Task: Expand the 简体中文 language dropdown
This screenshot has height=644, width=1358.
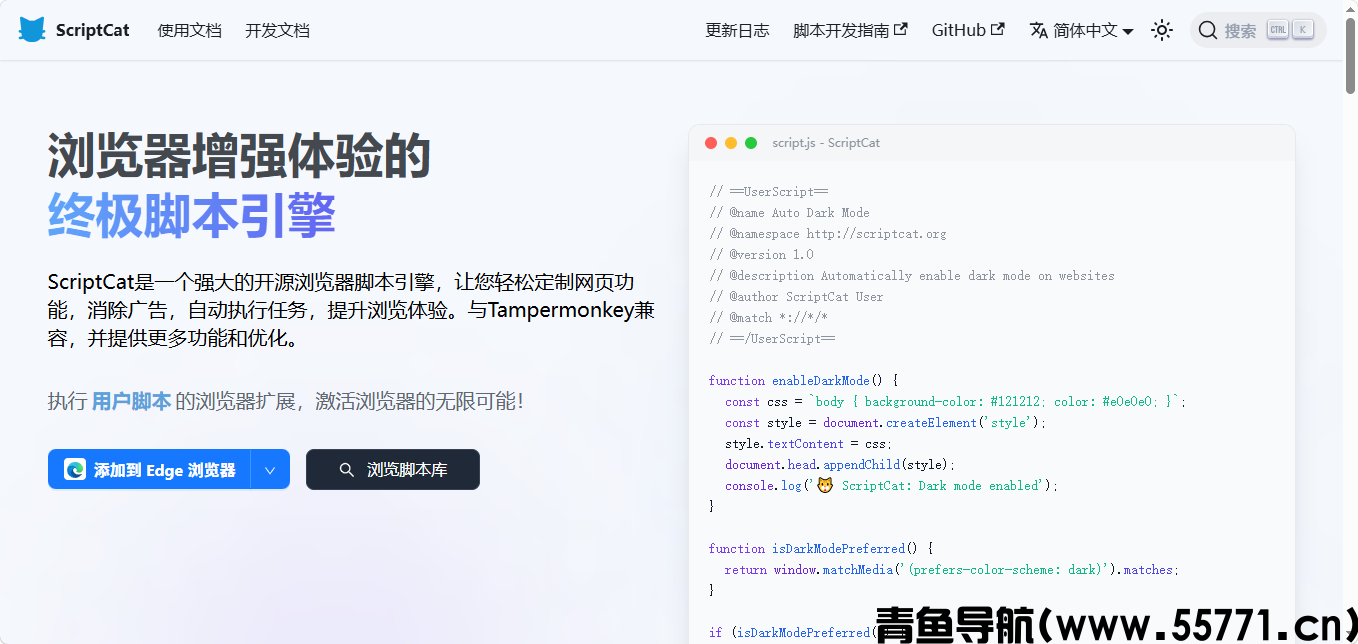Action: tap(1081, 30)
